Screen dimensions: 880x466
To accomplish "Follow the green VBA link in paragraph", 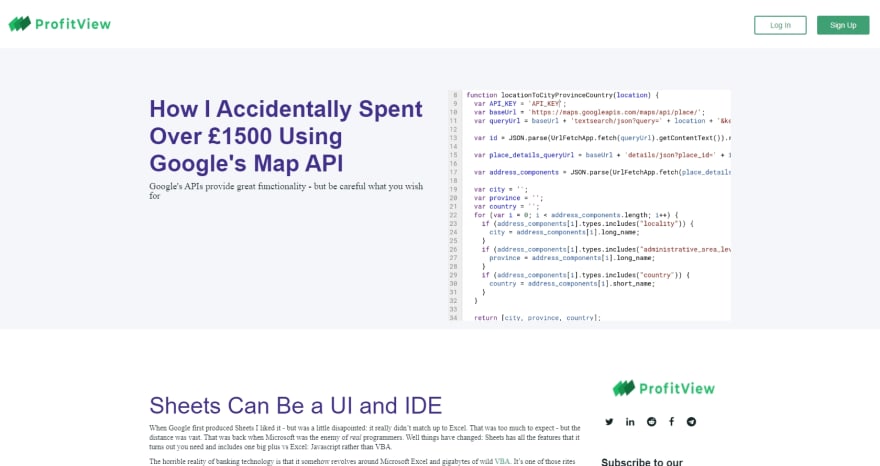I will (502, 462).
